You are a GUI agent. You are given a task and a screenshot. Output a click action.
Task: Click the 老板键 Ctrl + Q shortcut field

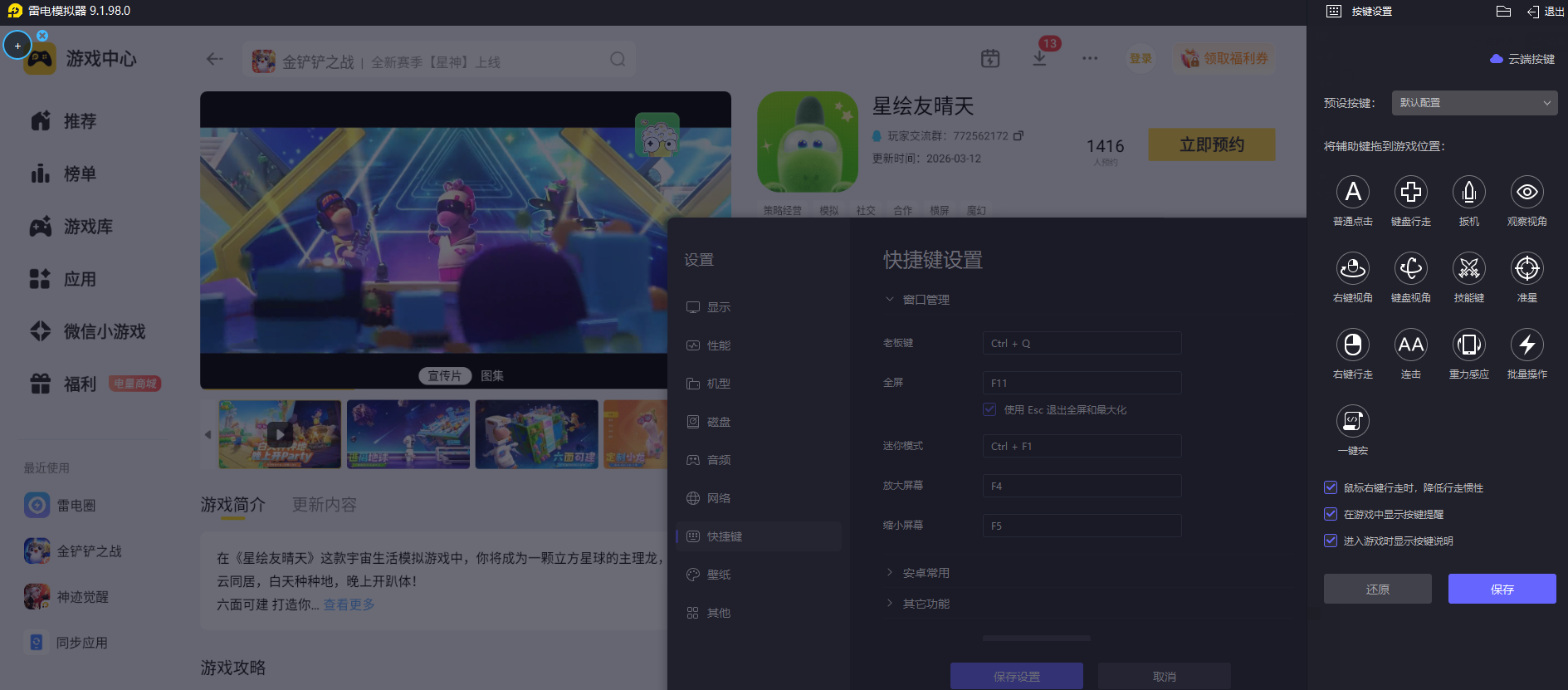[1081, 343]
